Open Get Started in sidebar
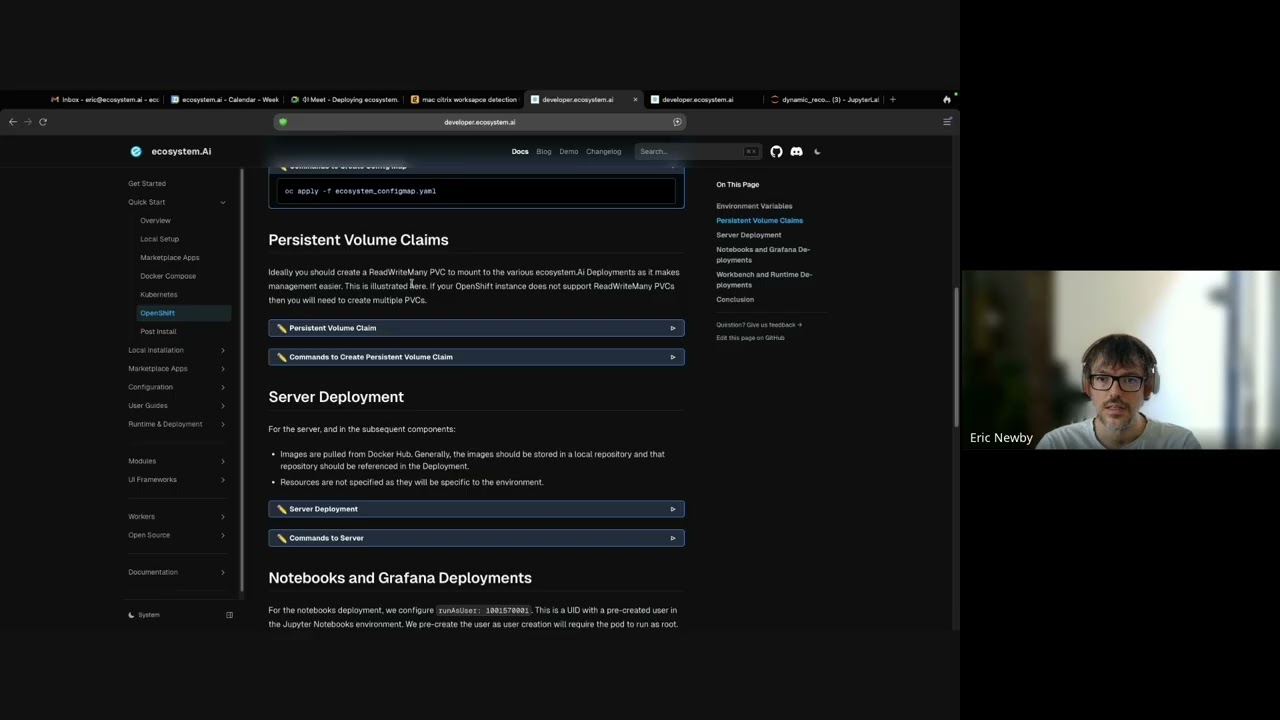Image resolution: width=1280 pixels, height=720 pixels. [x=147, y=183]
